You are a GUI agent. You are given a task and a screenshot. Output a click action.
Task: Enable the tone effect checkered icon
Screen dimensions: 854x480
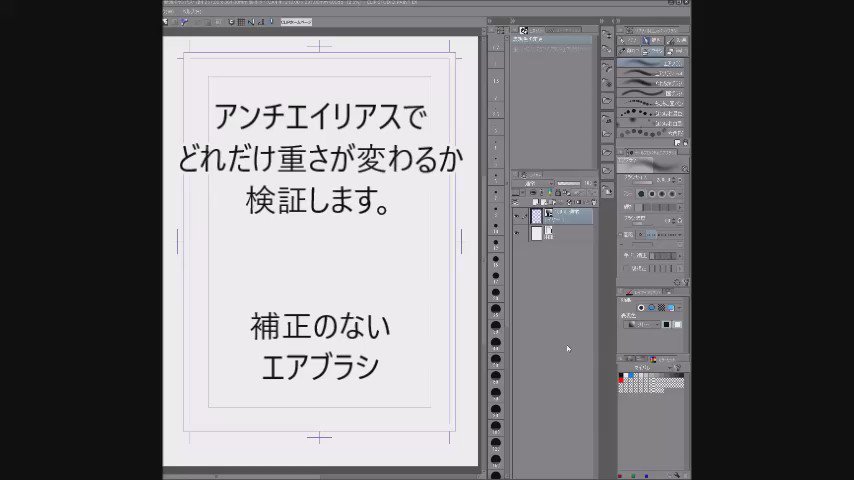[661, 308]
